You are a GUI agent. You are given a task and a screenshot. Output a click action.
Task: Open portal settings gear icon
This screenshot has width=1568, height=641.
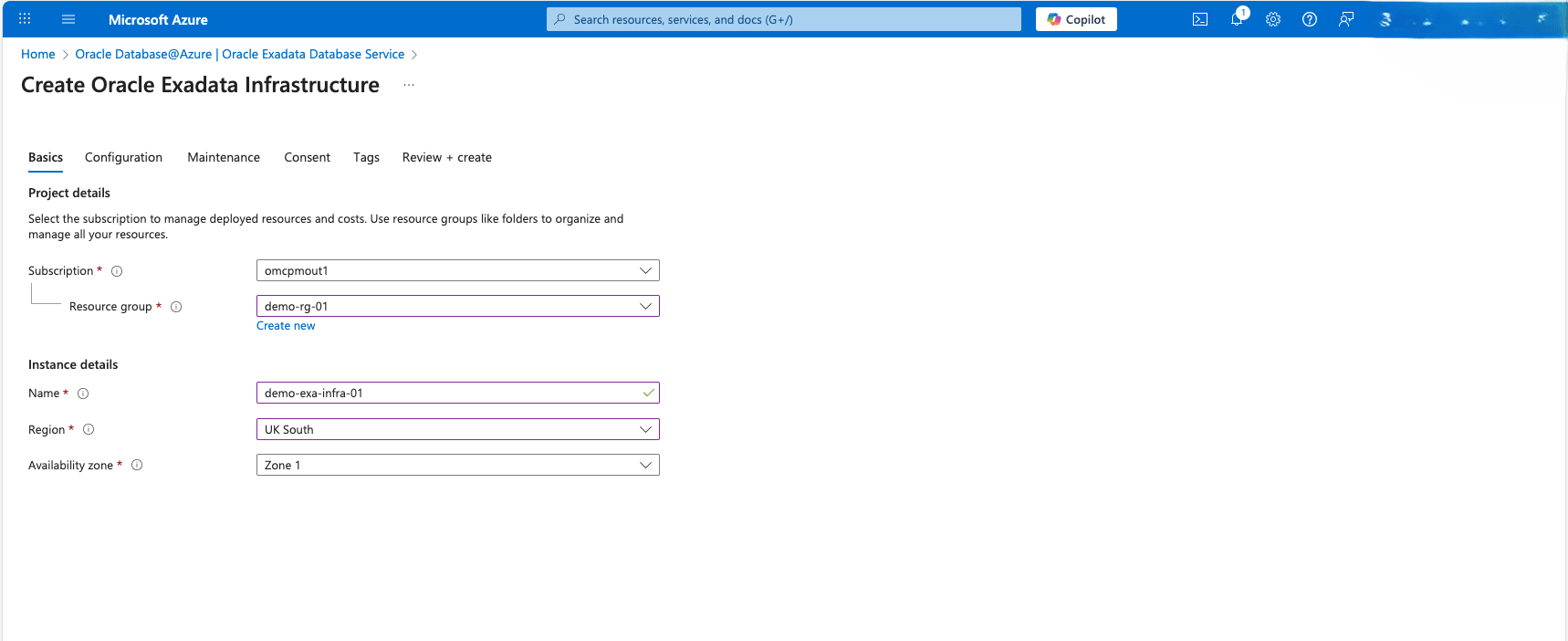[1273, 19]
